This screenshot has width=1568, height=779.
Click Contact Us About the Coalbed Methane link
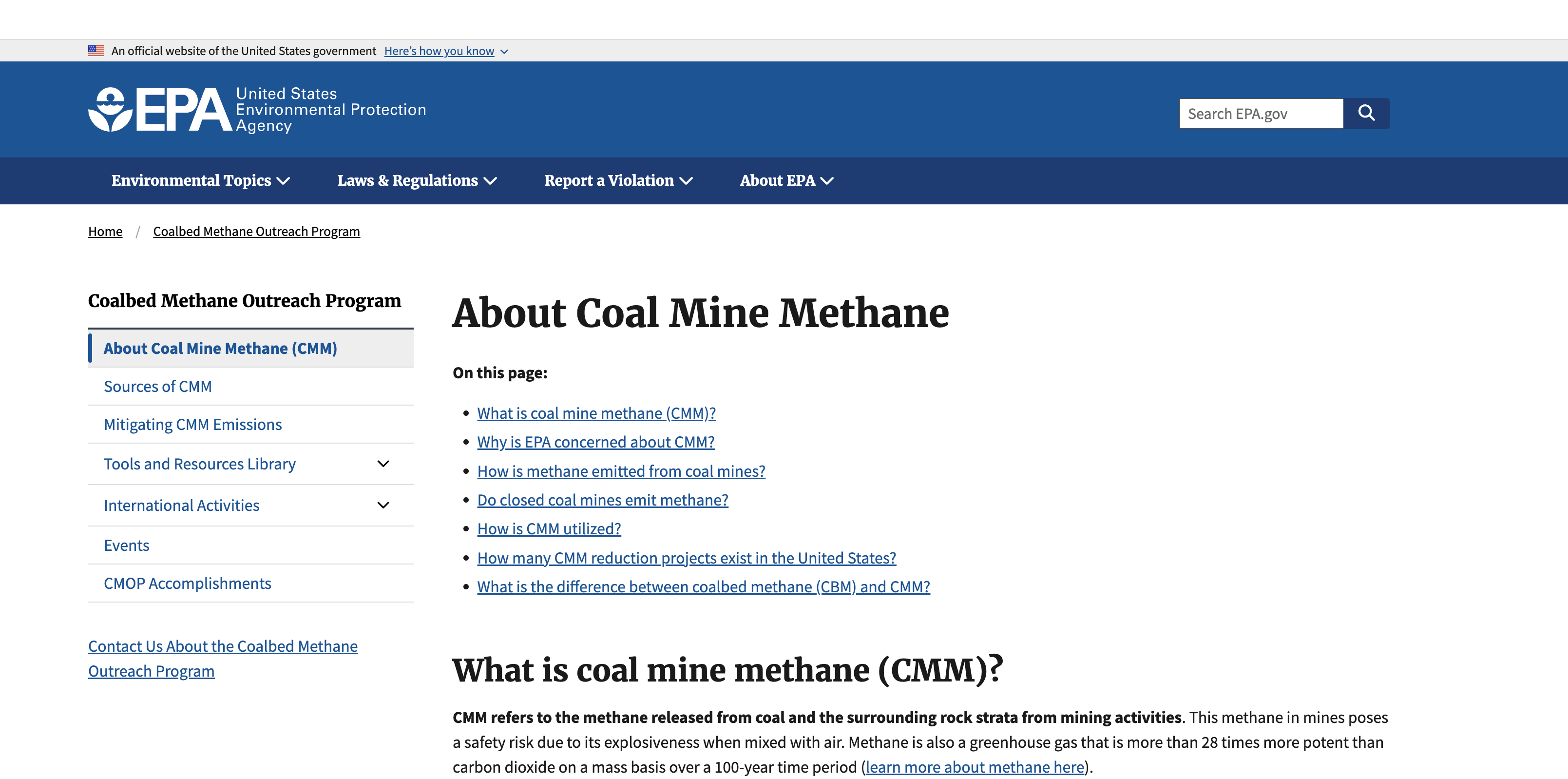(223, 659)
